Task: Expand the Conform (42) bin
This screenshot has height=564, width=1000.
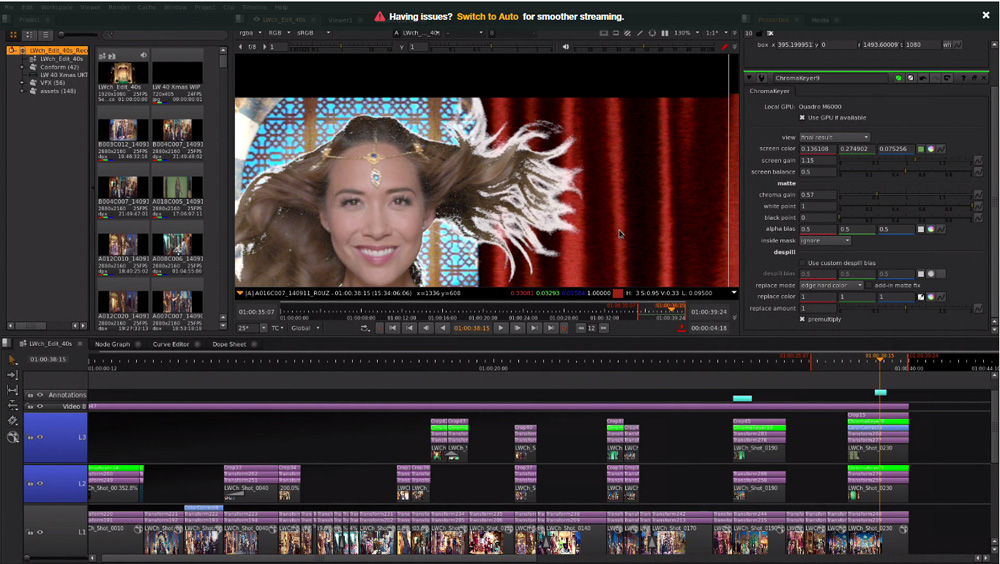Action: click(x=22, y=67)
